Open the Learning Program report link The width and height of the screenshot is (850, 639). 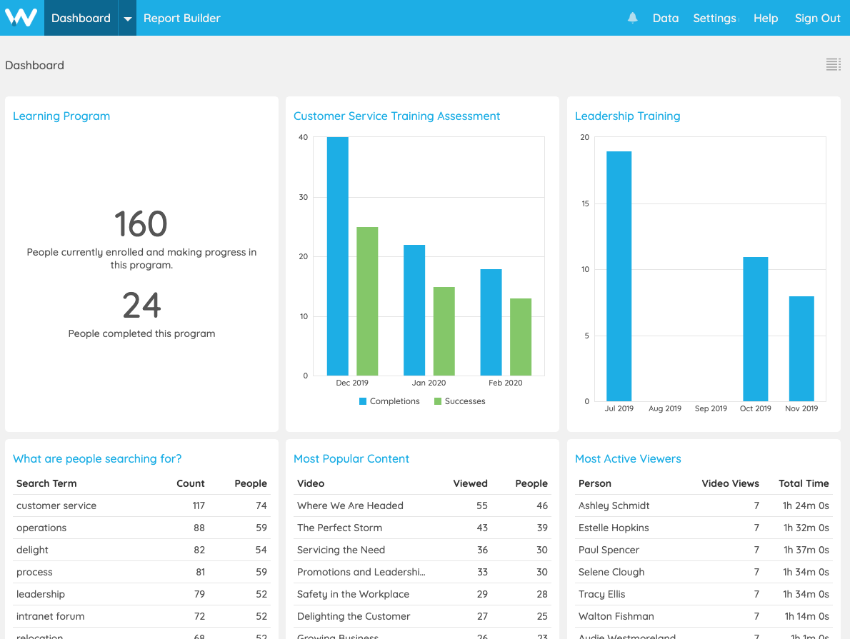click(61, 116)
